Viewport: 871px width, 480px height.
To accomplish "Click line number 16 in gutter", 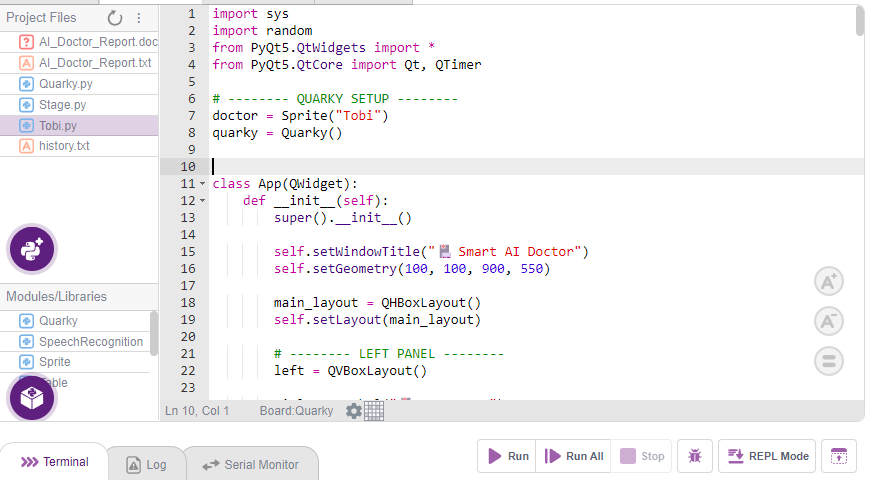I will click(188, 269).
